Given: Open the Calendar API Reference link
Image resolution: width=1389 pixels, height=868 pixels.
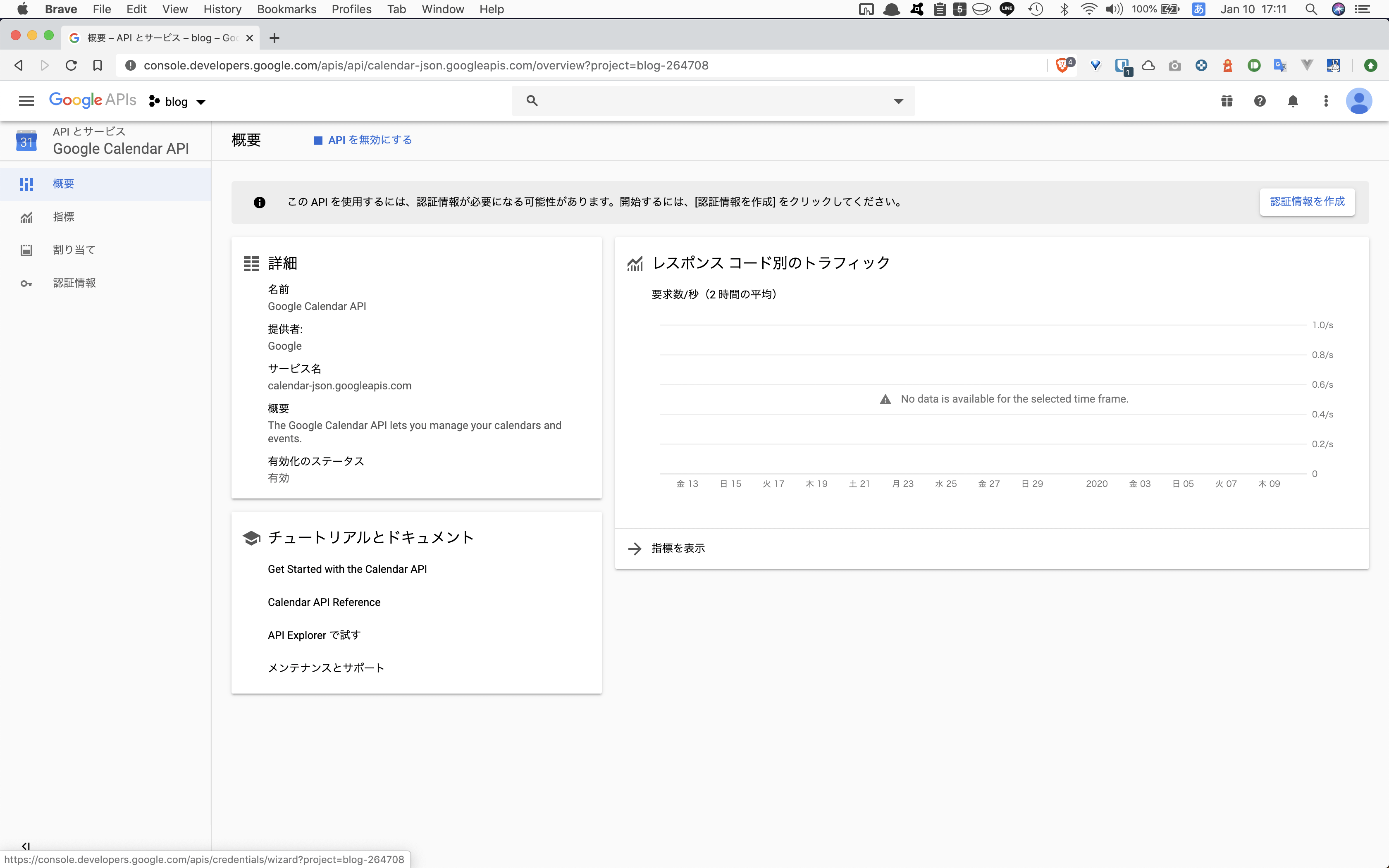Looking at the screenshot, I should point(324,602).
